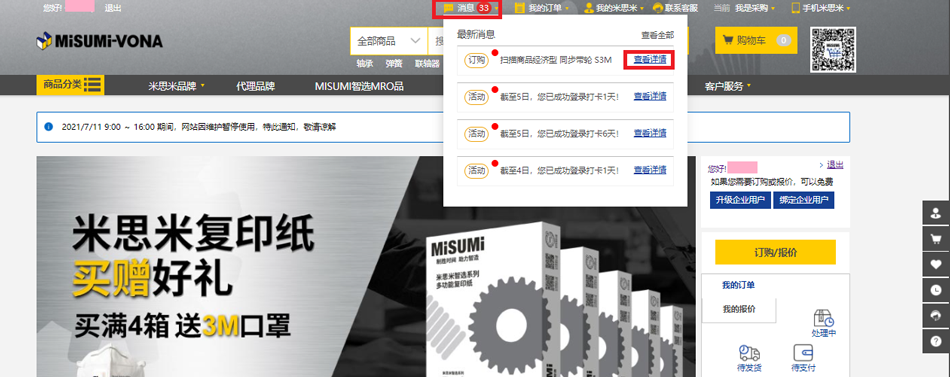
Task: Click the 消息 speech-bubble icon in the top bar
Action: pos(448,8)
